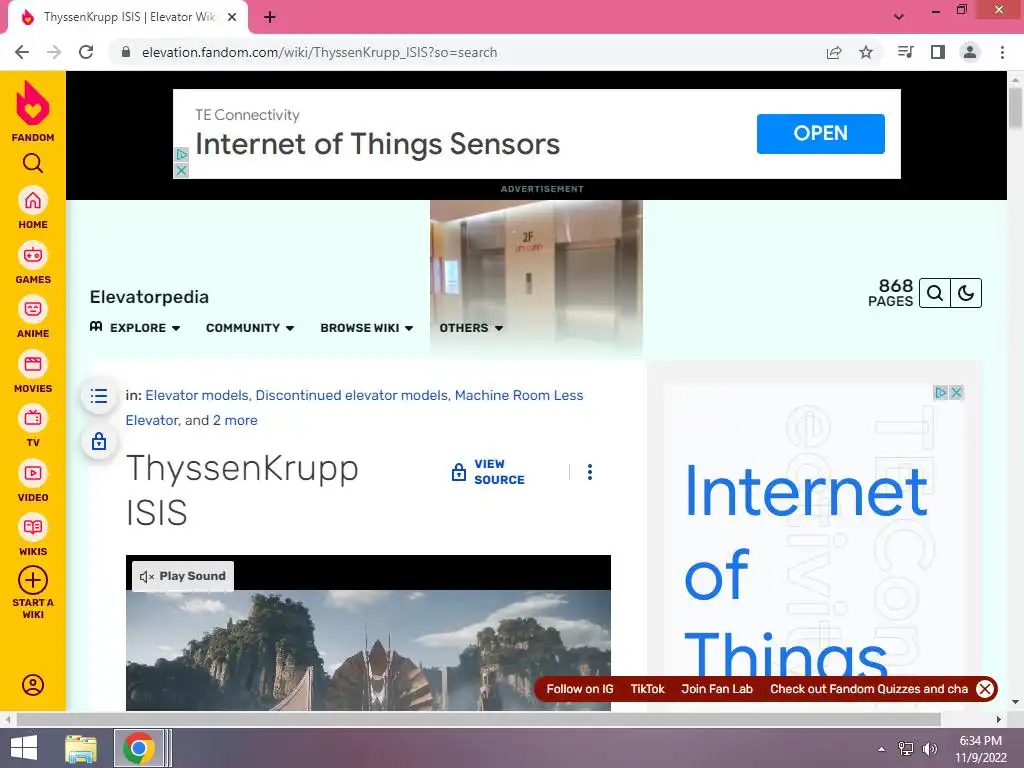View site information lock icon
Screen dimensions: 1024x768
126,52
